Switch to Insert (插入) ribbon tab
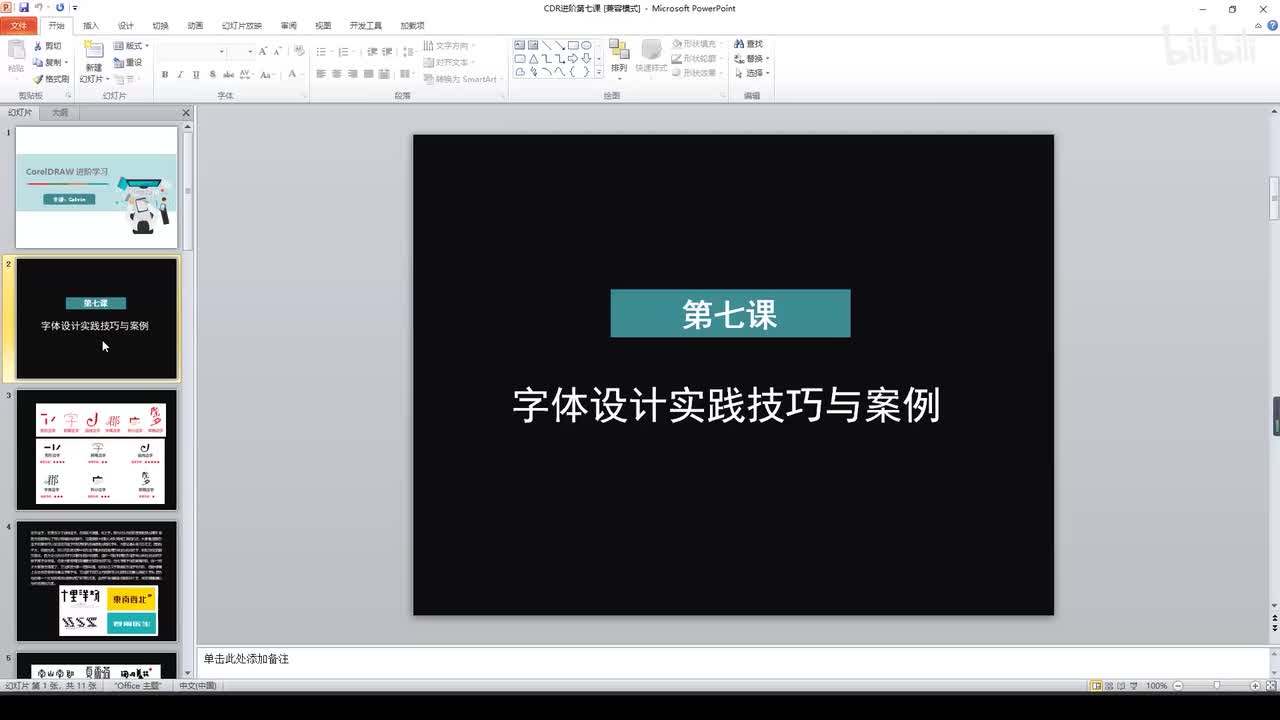 pyautogui.click(x=91, y=25)
